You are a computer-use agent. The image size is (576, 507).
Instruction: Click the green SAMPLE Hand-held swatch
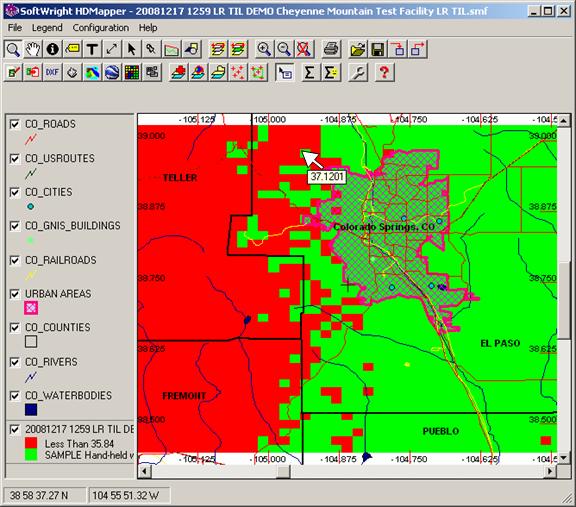click(x=31, y=454)
